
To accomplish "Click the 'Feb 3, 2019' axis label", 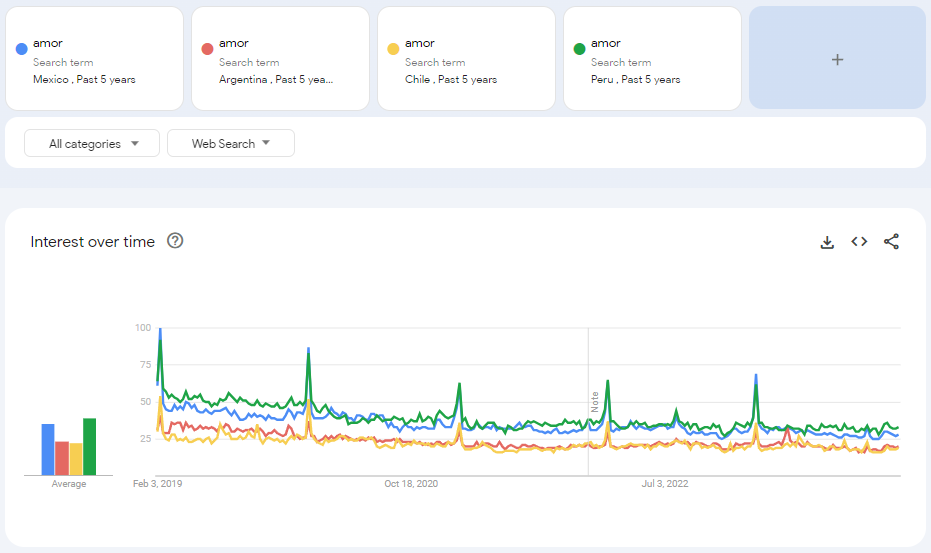I will pyautogui.click(x=157, y=484).
